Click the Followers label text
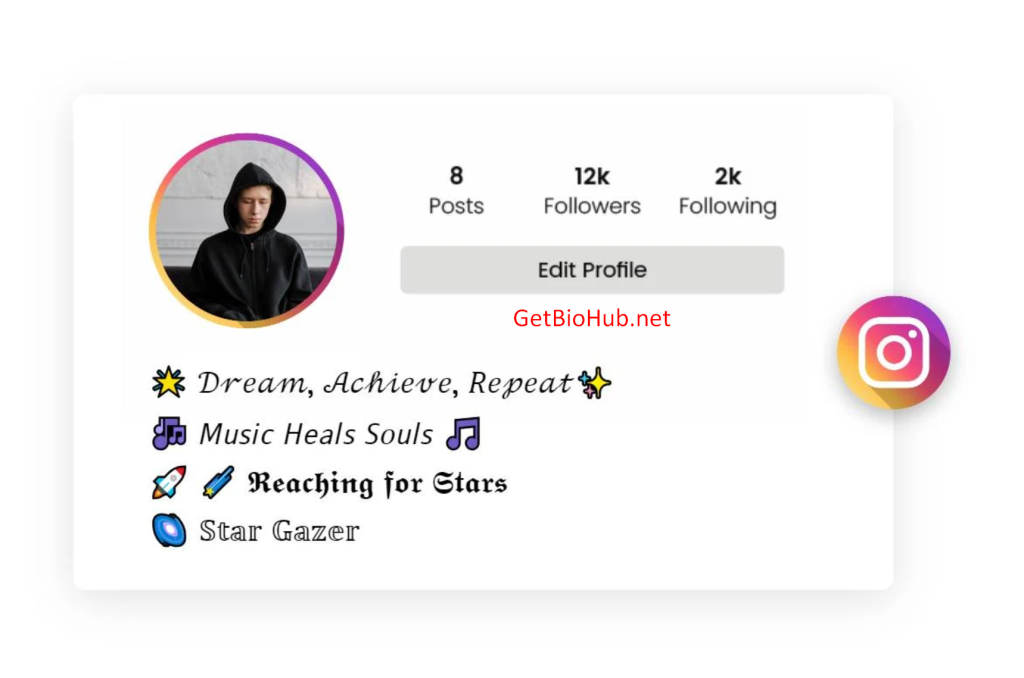The image size is (1024, 678). click(592, 206)
